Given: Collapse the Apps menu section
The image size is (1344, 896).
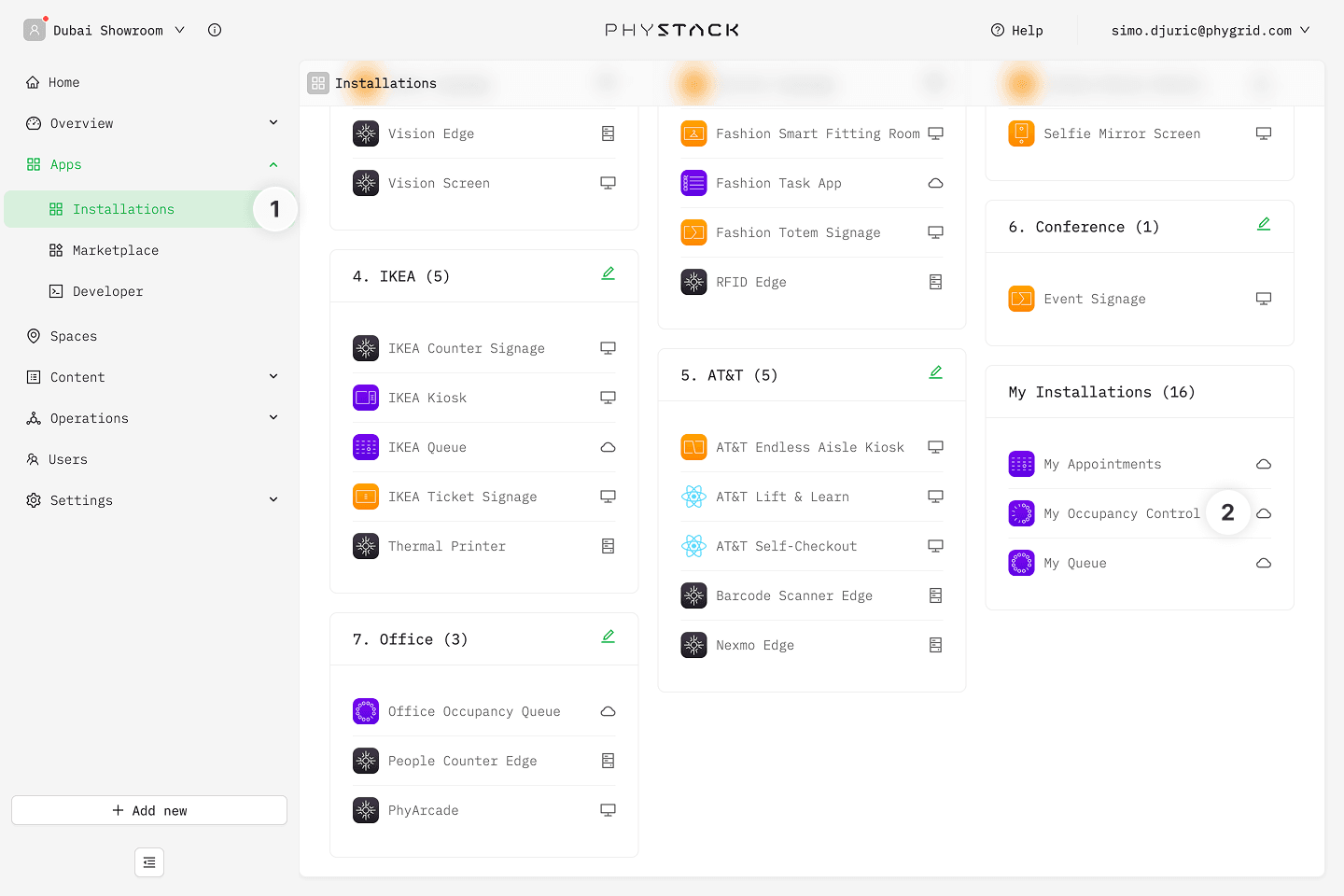Looking at the screenshot, I should [273, 164].
